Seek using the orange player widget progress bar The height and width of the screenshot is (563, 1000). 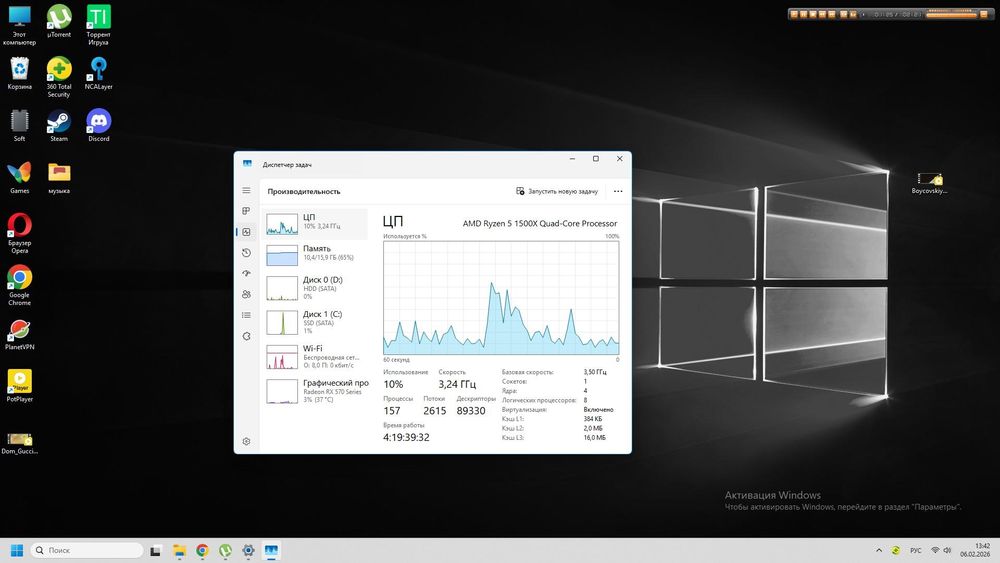point(950,14)
